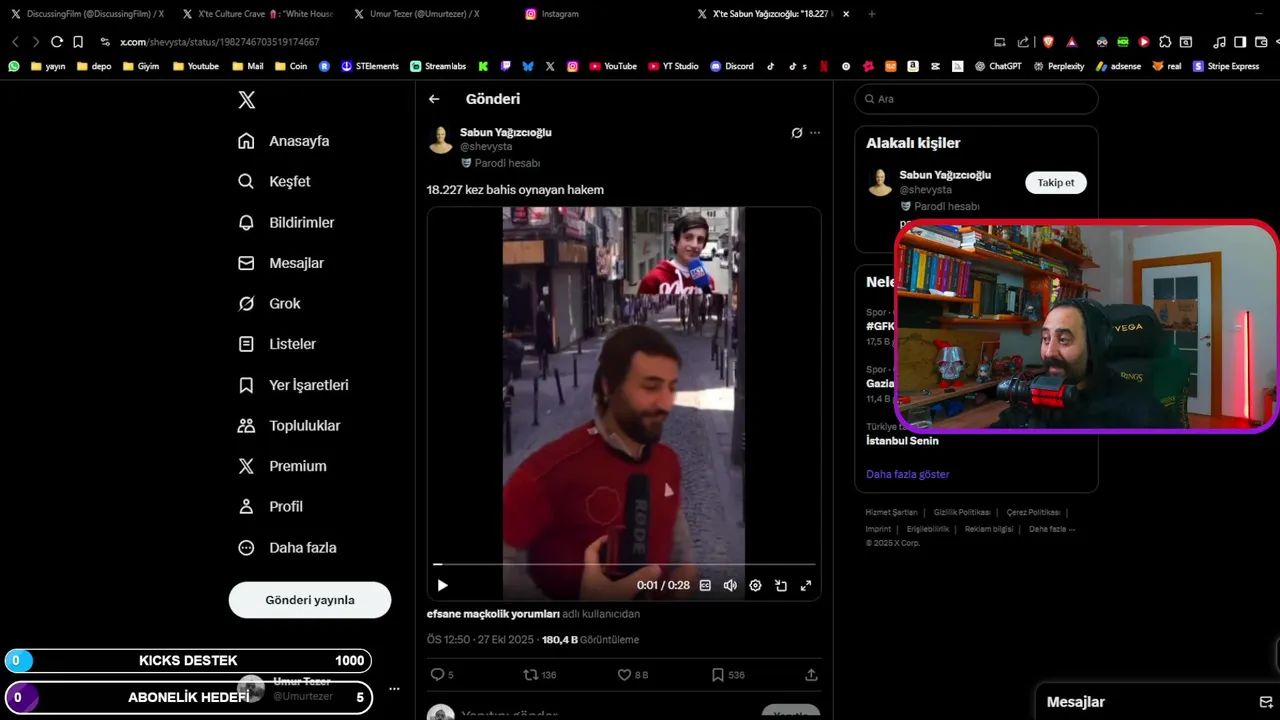Viewport: 1280px width, 720px height.
Task: Open the Giyim bookmarks folder
Action: [x=141, y=66]
